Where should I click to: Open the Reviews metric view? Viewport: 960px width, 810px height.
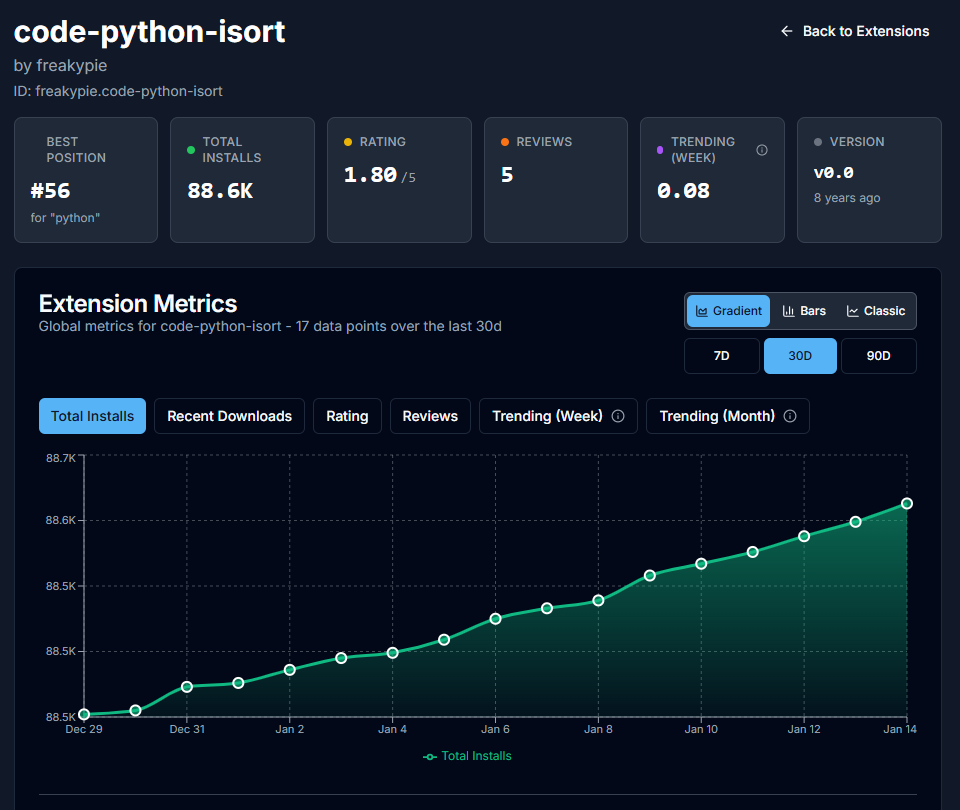point(430,416)
